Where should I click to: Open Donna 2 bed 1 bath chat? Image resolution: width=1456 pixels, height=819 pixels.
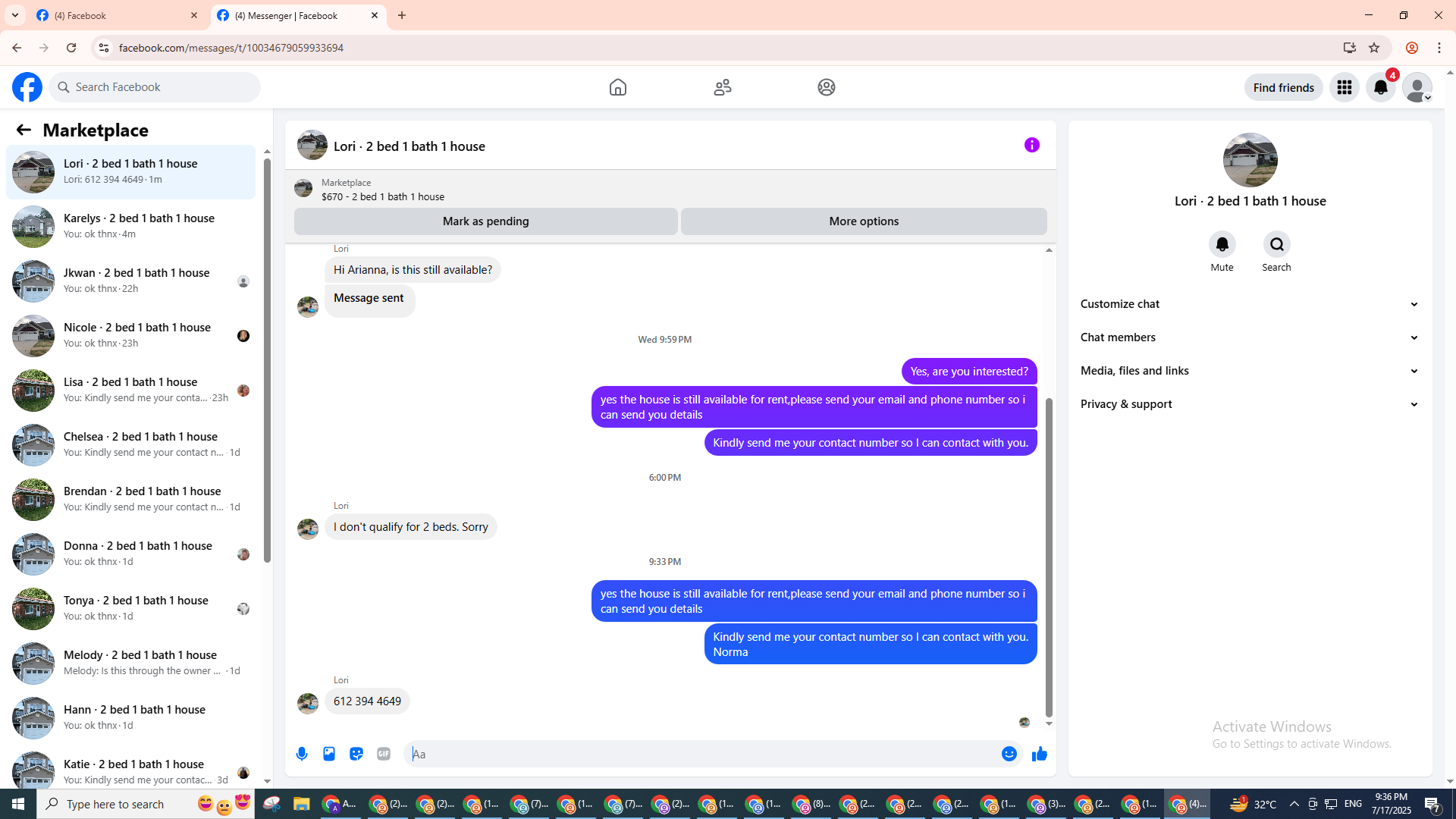pos(131,554)
